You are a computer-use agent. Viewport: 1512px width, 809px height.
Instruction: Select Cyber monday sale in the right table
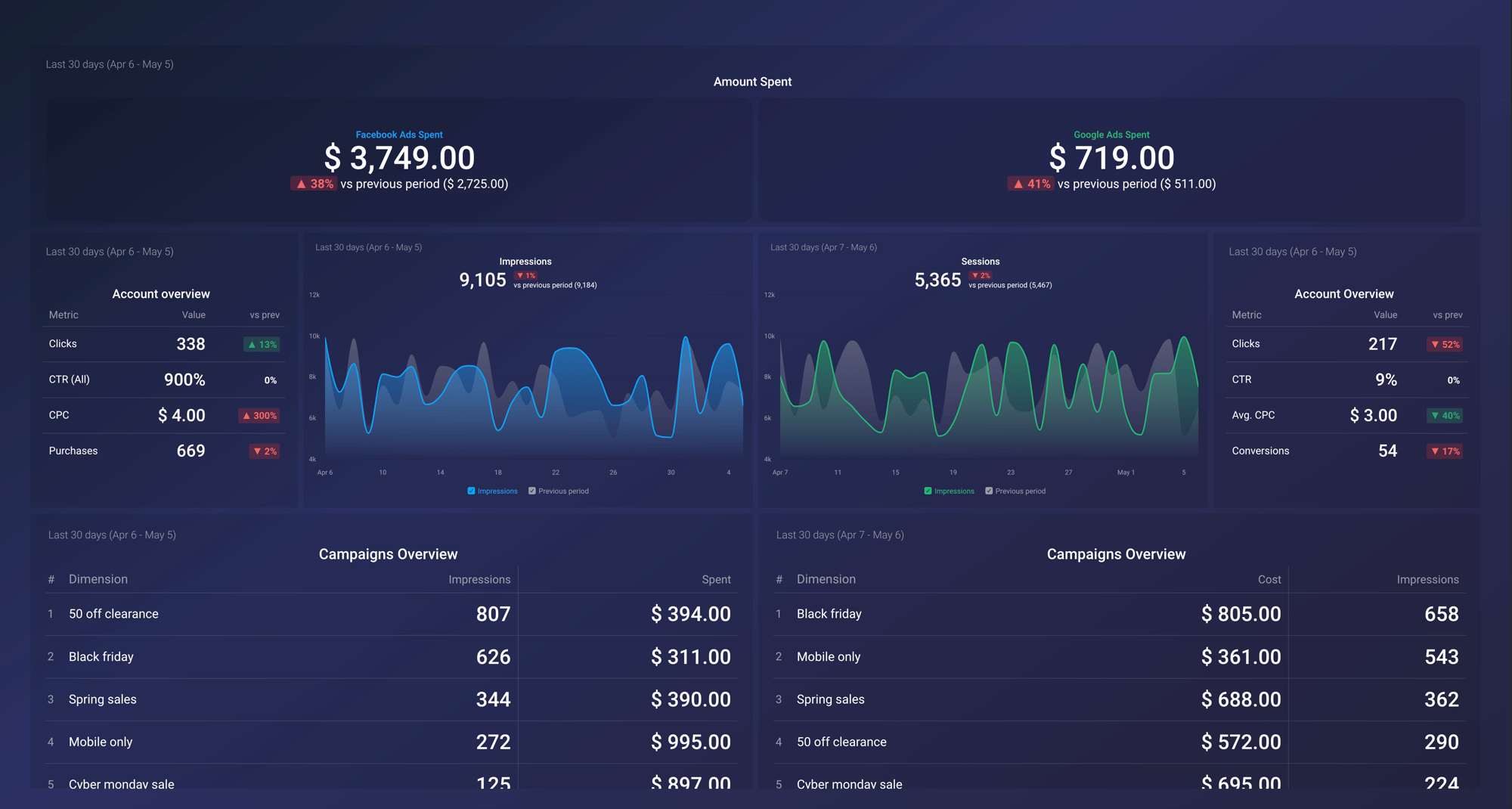[849, 784]
